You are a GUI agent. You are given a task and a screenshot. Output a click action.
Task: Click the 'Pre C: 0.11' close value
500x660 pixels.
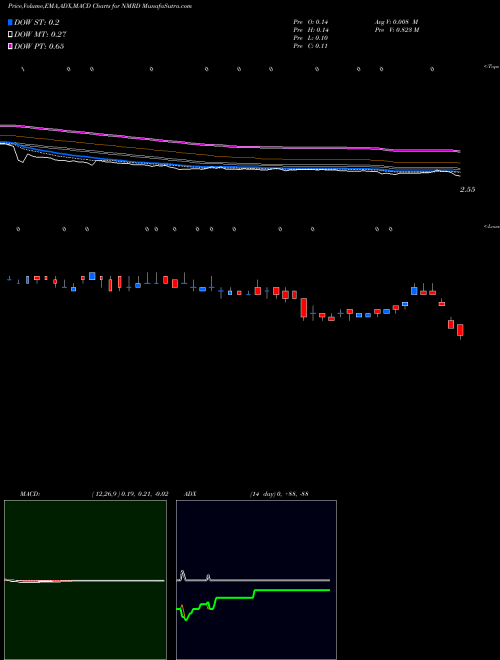(311, 46)
